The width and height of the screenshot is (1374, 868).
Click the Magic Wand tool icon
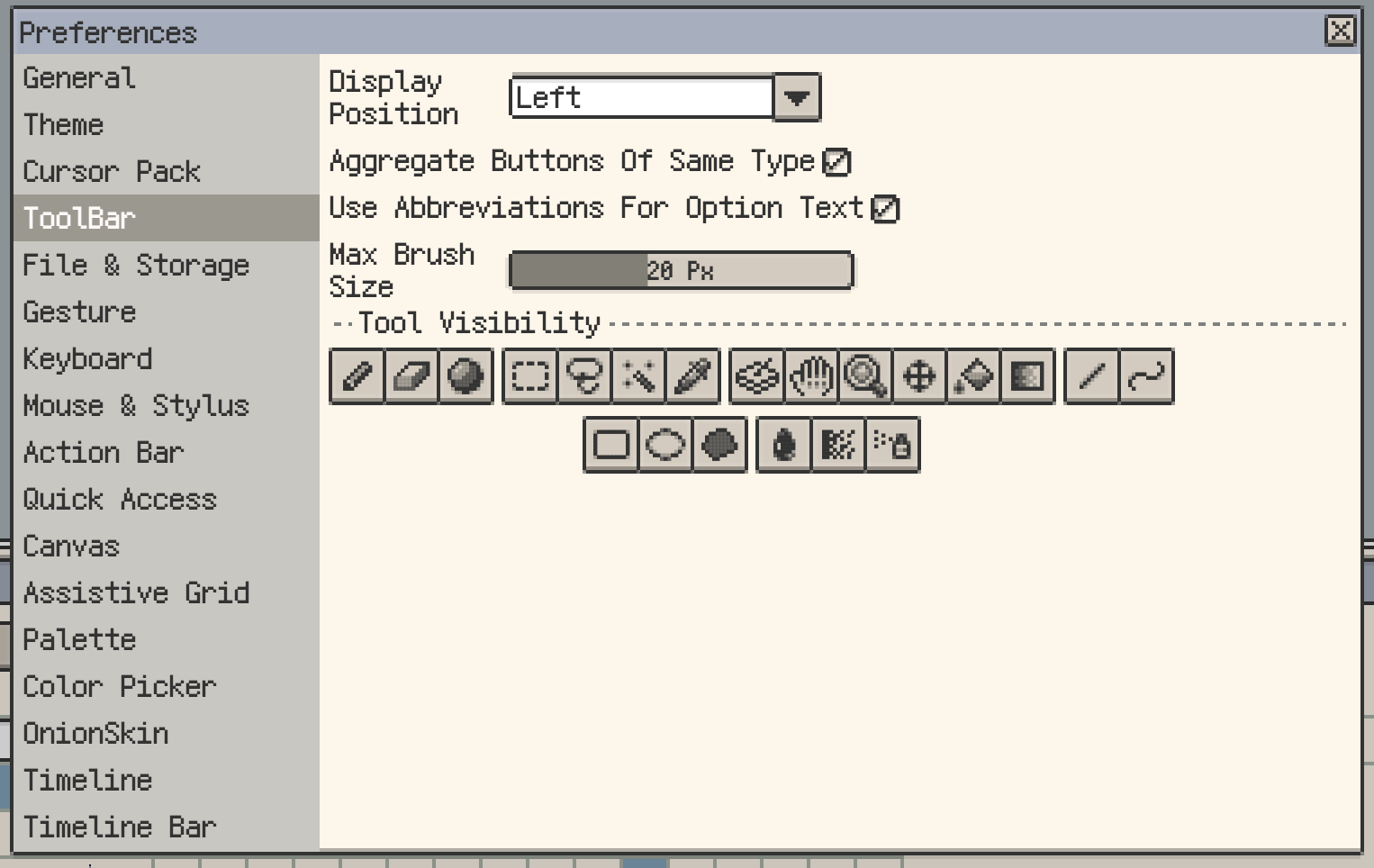pyautogui.click(x=638, y=376)
